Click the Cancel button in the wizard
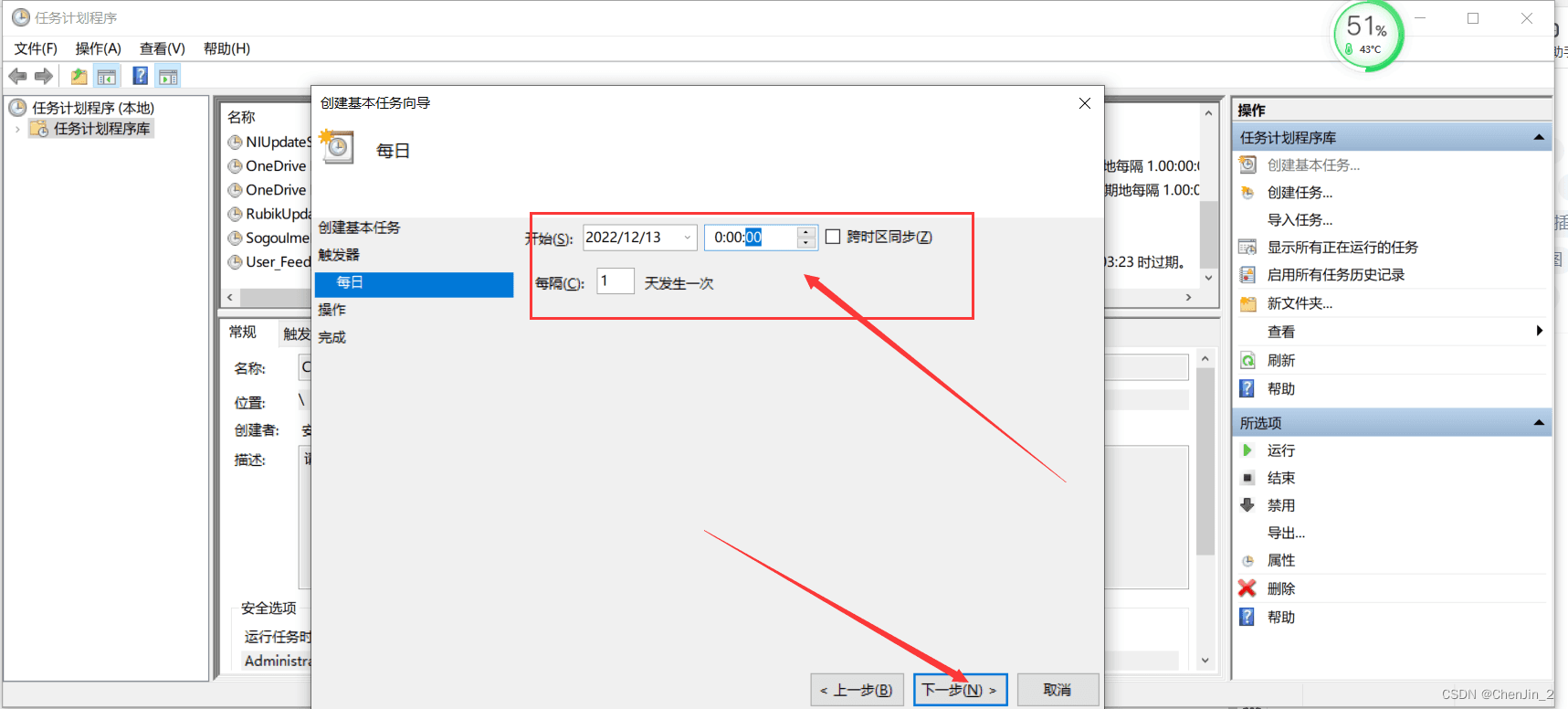 tap(1058, 690)
